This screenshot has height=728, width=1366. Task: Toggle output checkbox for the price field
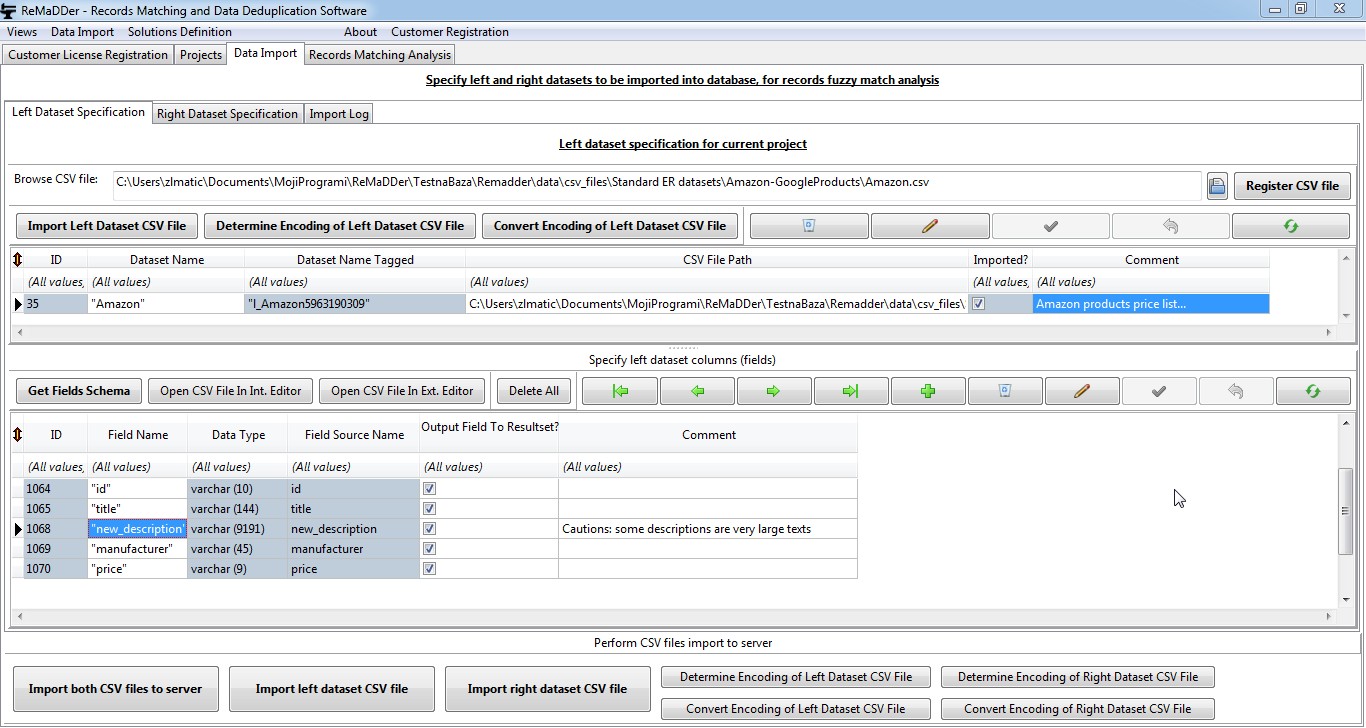pyautogui.click(x=430, y=569)
